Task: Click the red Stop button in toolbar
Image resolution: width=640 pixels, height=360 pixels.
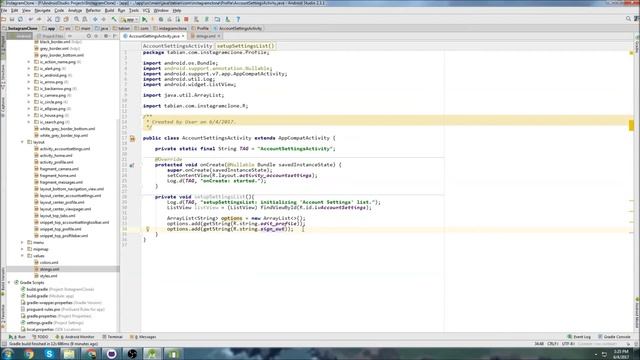Action: 186,19
